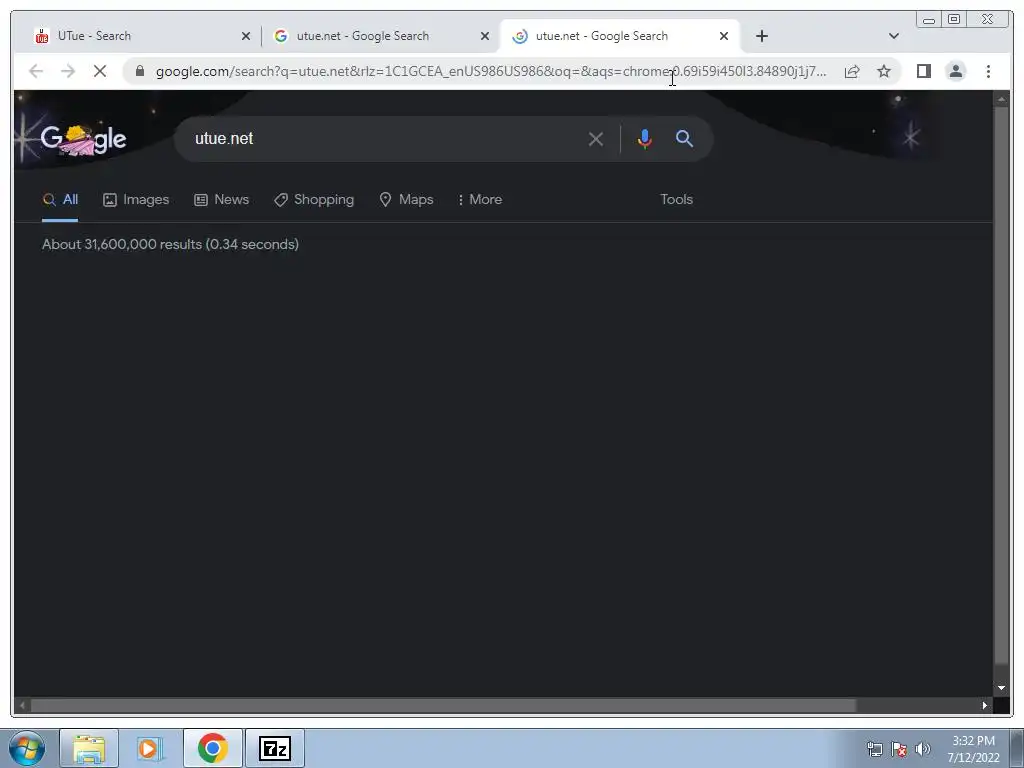Viewport: 1024px width, 768px height.
Task: Open the Action Center flag icon
Action: [899, 749]
